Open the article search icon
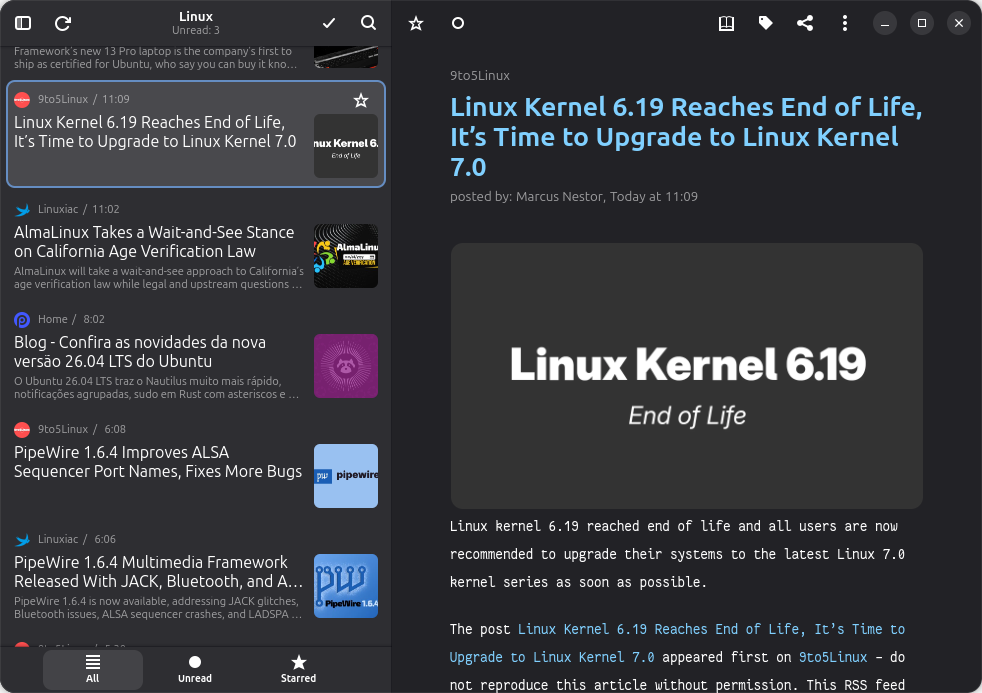Image resolution: width=982 pixels, height=693 pixels. (x=369, y=23)
